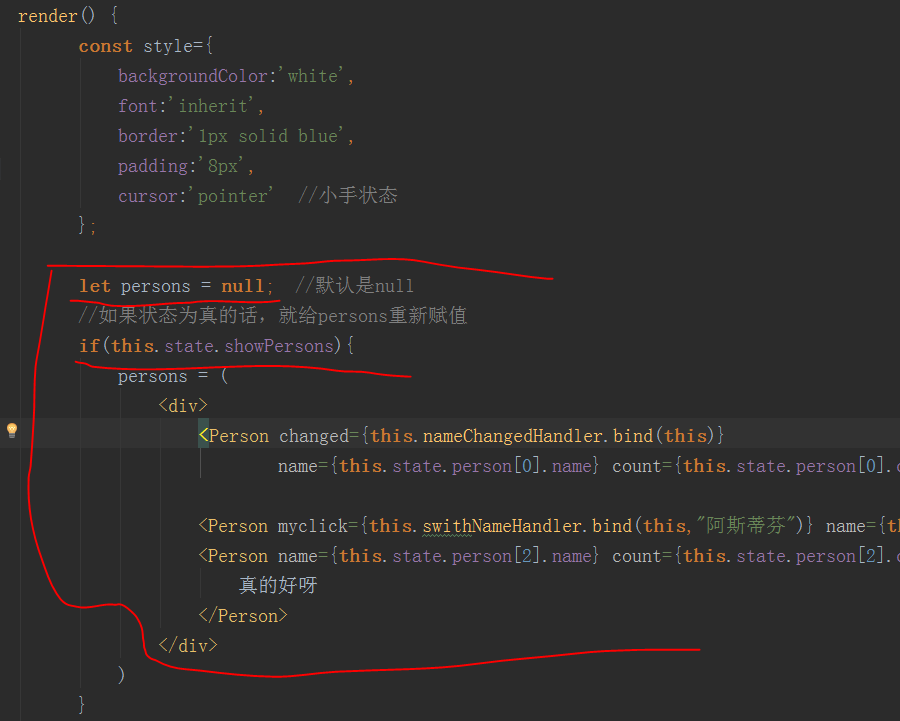900x721 pixels.
Task: Click the 'white' backgroundColor value
Action: [312, 76]
